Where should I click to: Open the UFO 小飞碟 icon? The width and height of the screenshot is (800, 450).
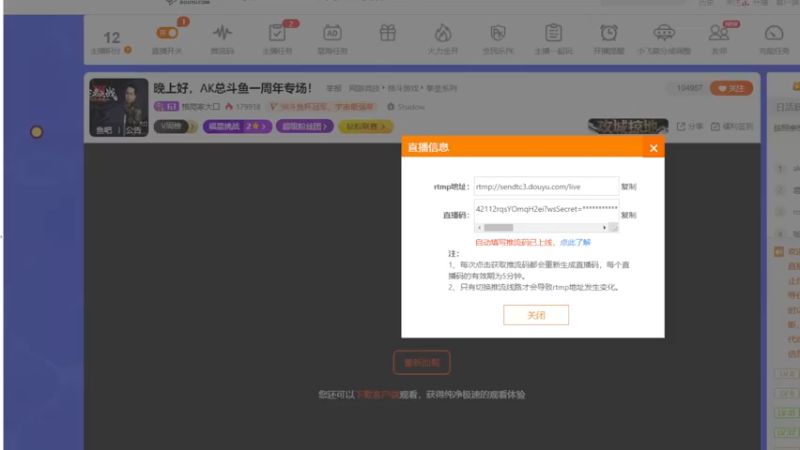664,33
